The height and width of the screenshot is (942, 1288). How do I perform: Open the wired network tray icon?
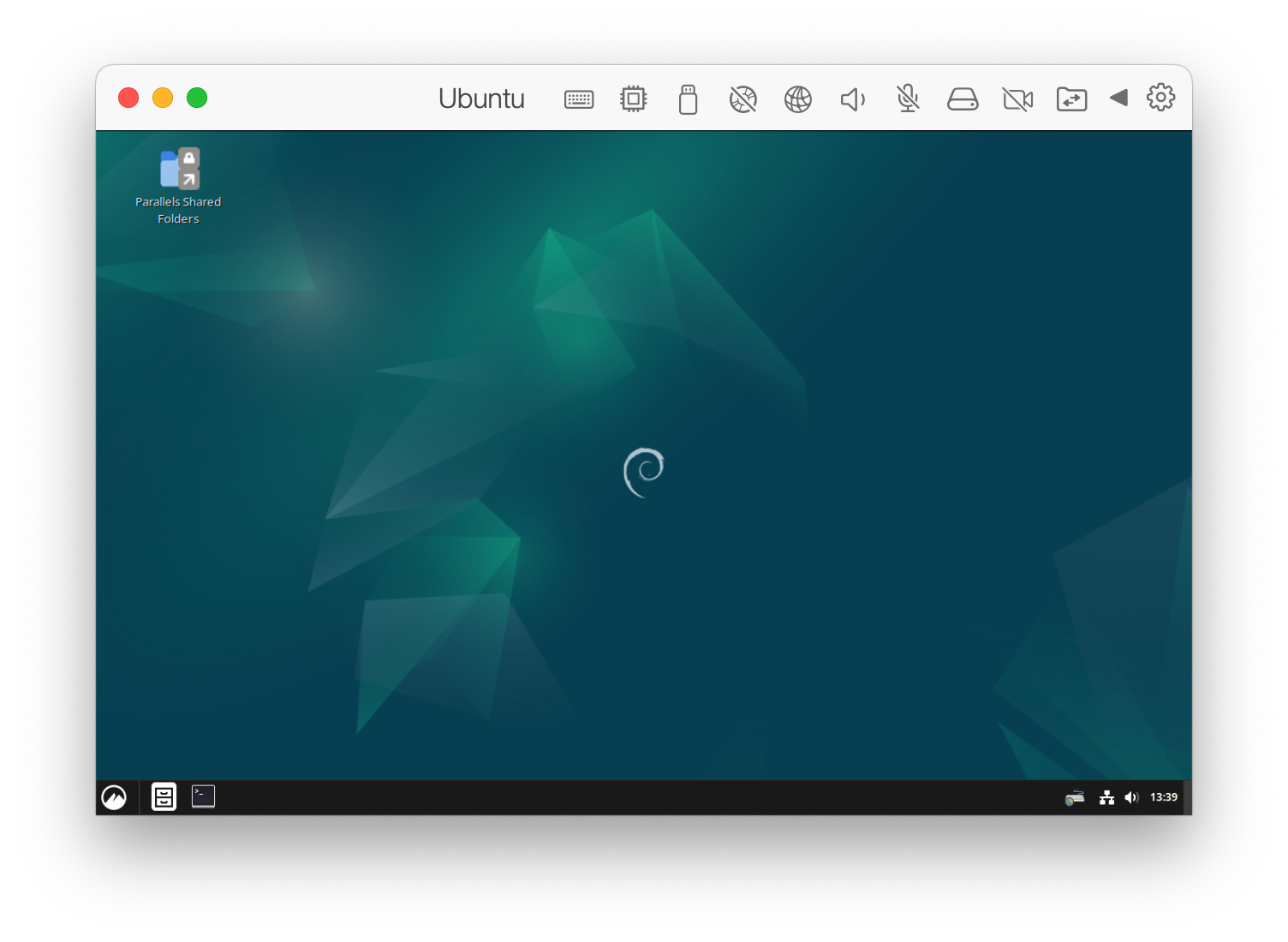pos(1107,797)
